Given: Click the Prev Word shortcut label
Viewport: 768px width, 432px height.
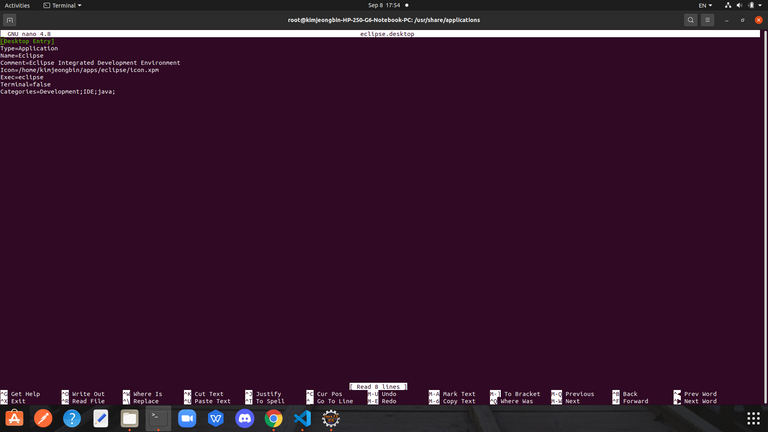Looking at the screenshot, I should (x=700, y=394).
